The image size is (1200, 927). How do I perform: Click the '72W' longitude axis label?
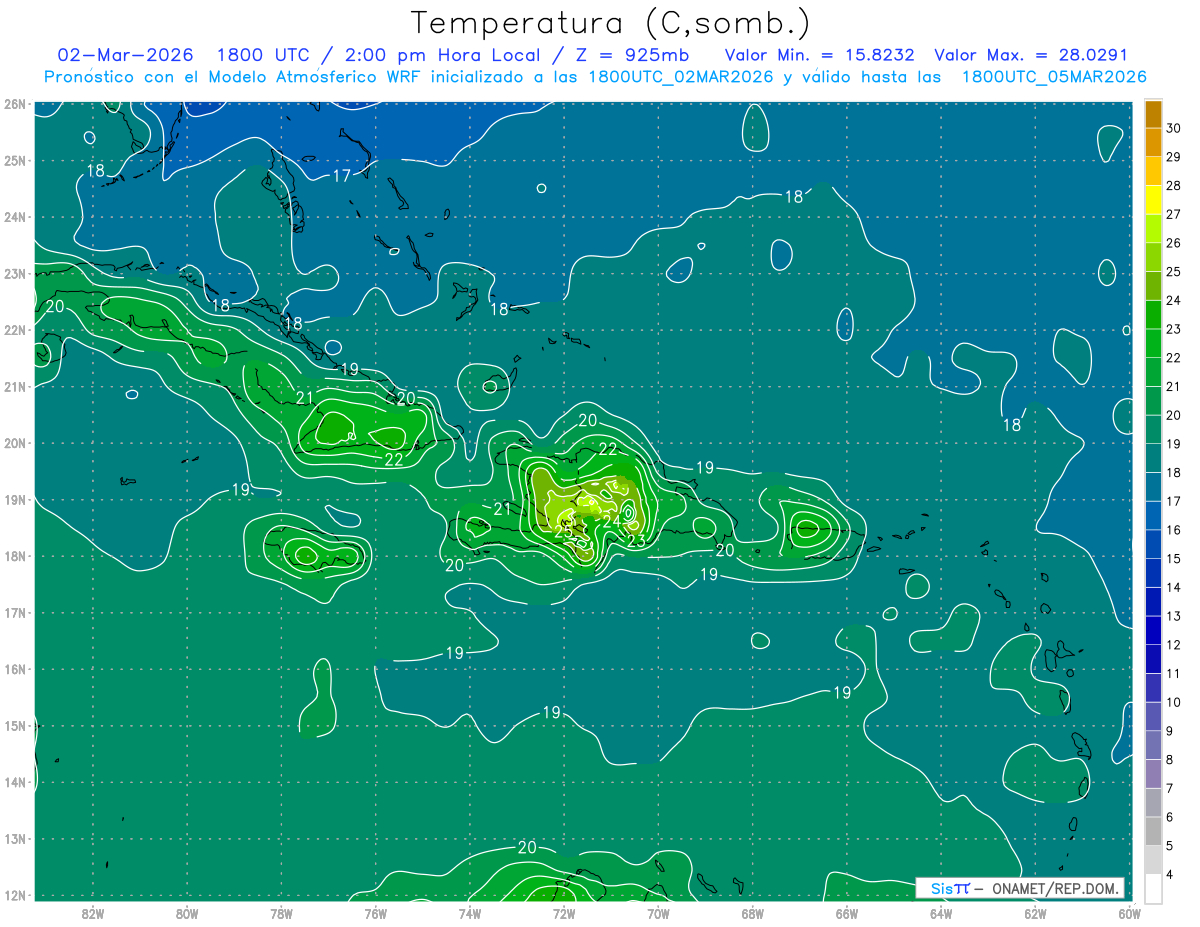564,913
